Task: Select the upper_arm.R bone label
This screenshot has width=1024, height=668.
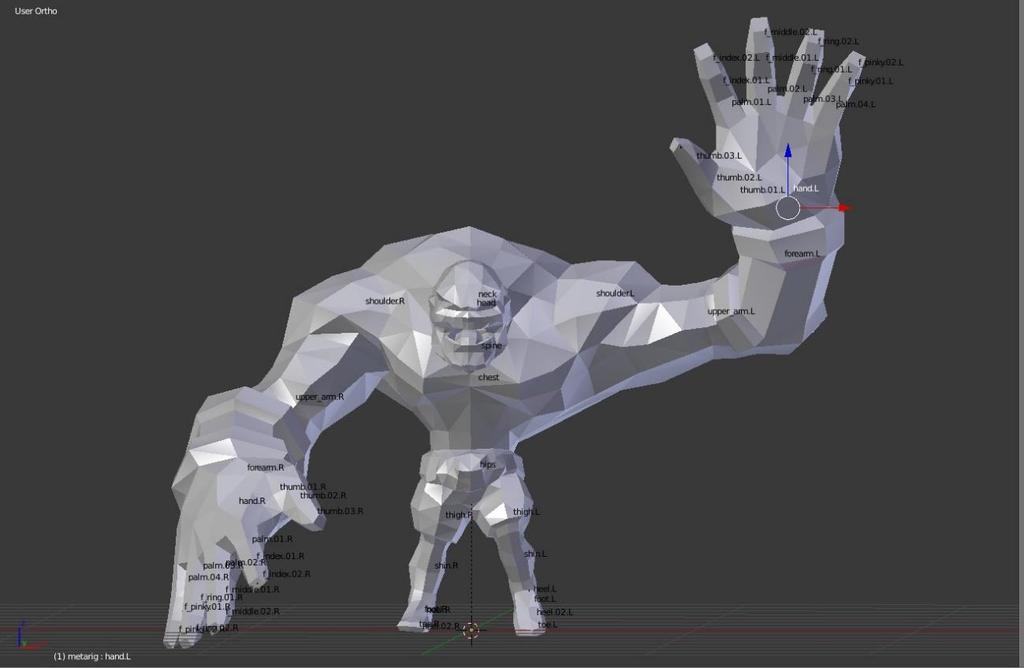Action: pos(319,397)
